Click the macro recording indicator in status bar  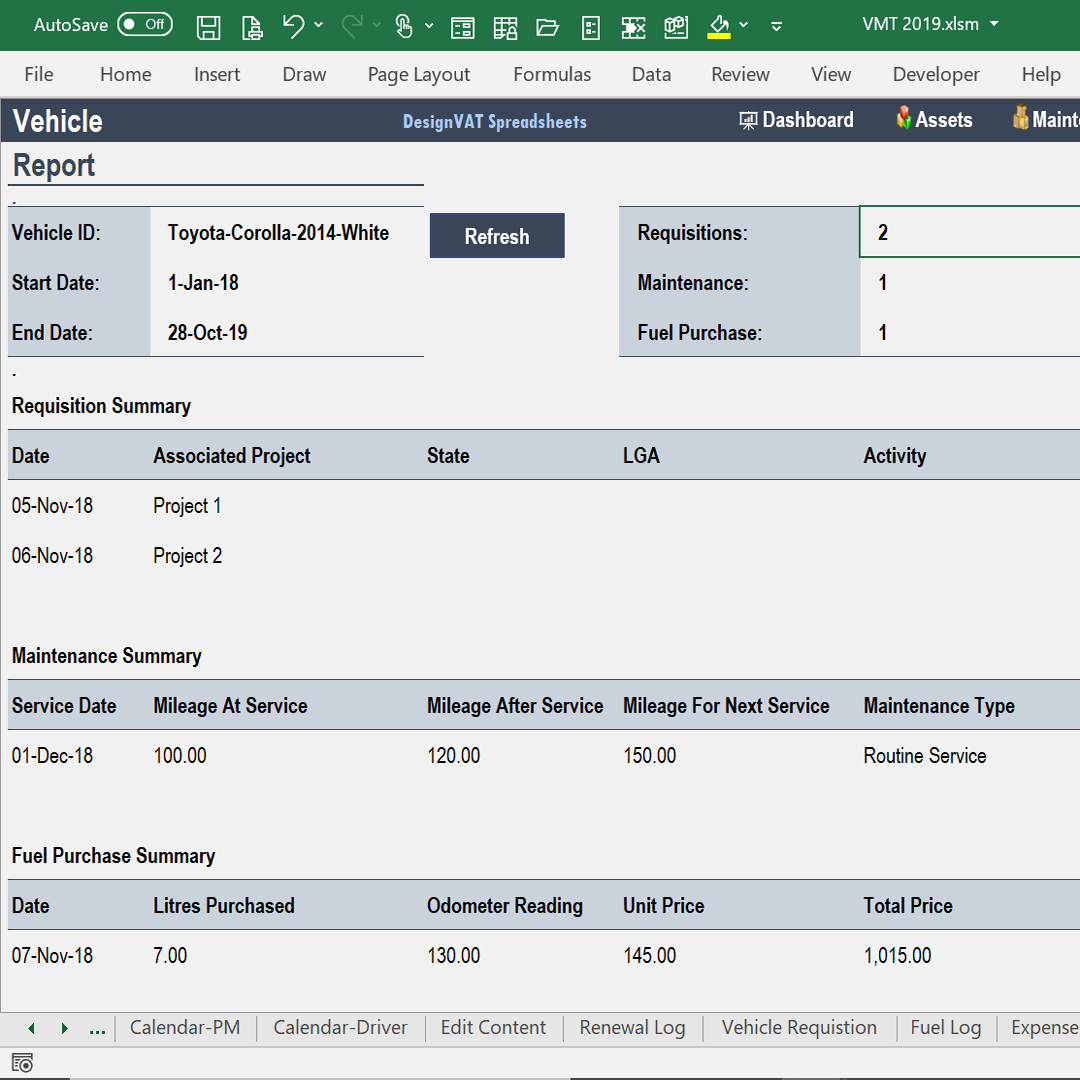pos(23,1063)
